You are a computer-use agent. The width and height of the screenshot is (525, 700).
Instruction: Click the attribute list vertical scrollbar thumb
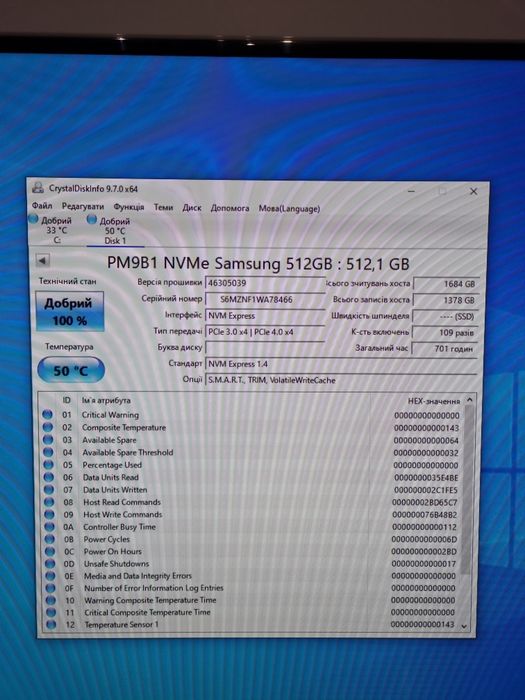click(x=467, y=490)
